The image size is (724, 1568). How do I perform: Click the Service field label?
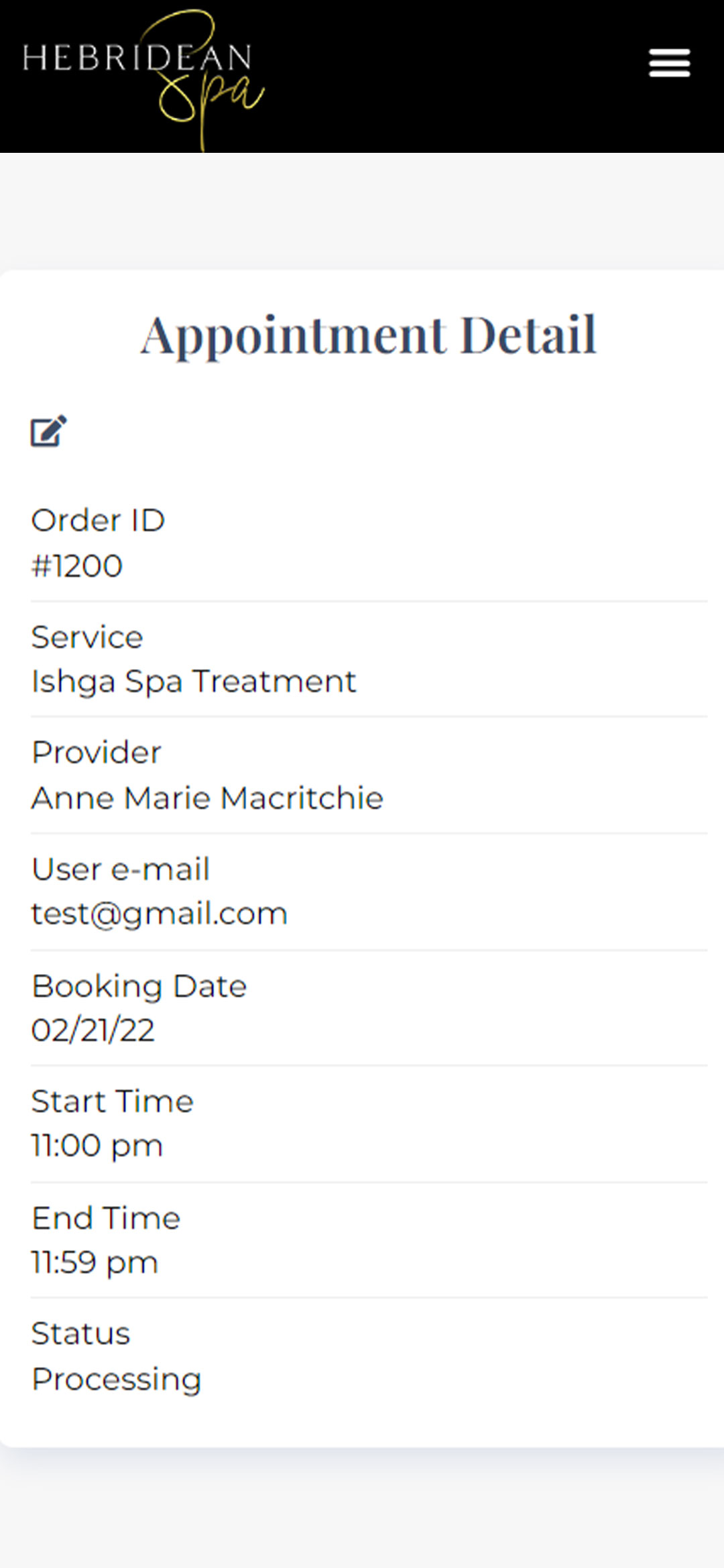(x=87, y=637)
